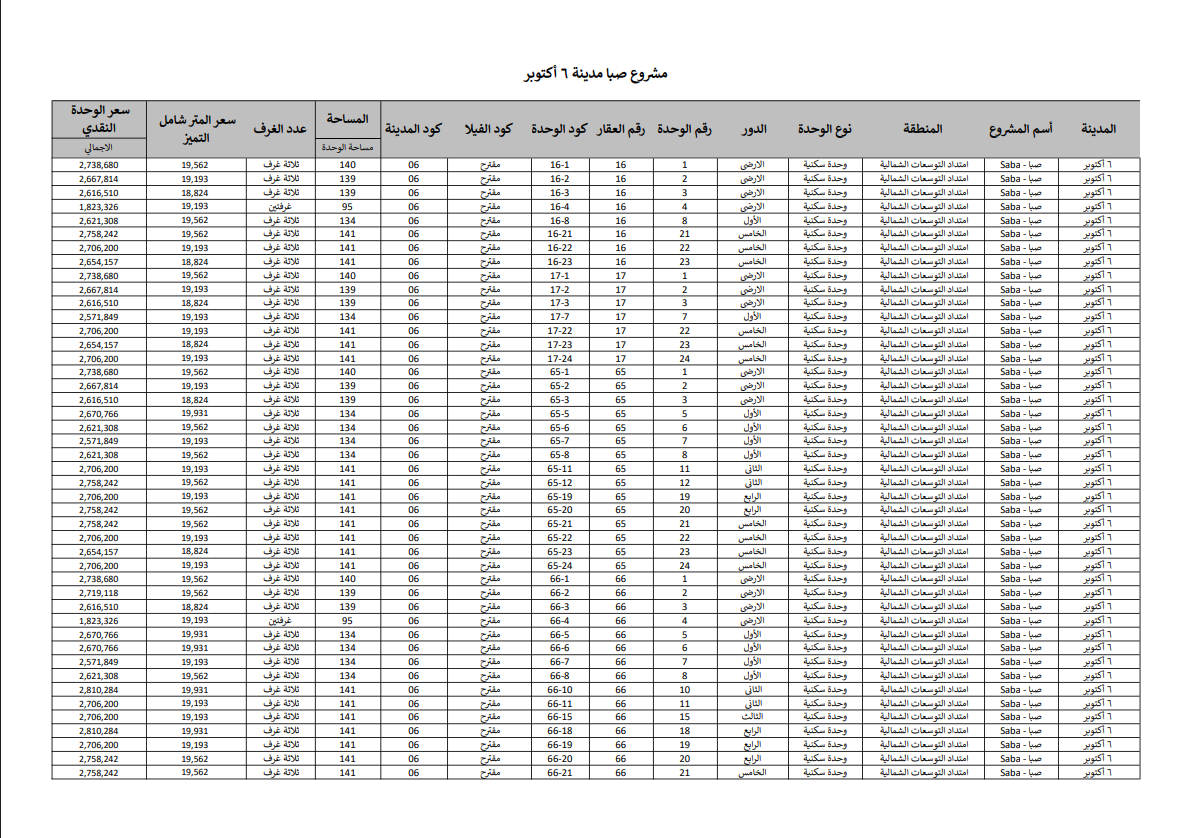Click the الاجمالي sub-header cell
The width and height of the screenshot is (1189, 838).
[x=98, y=148]
